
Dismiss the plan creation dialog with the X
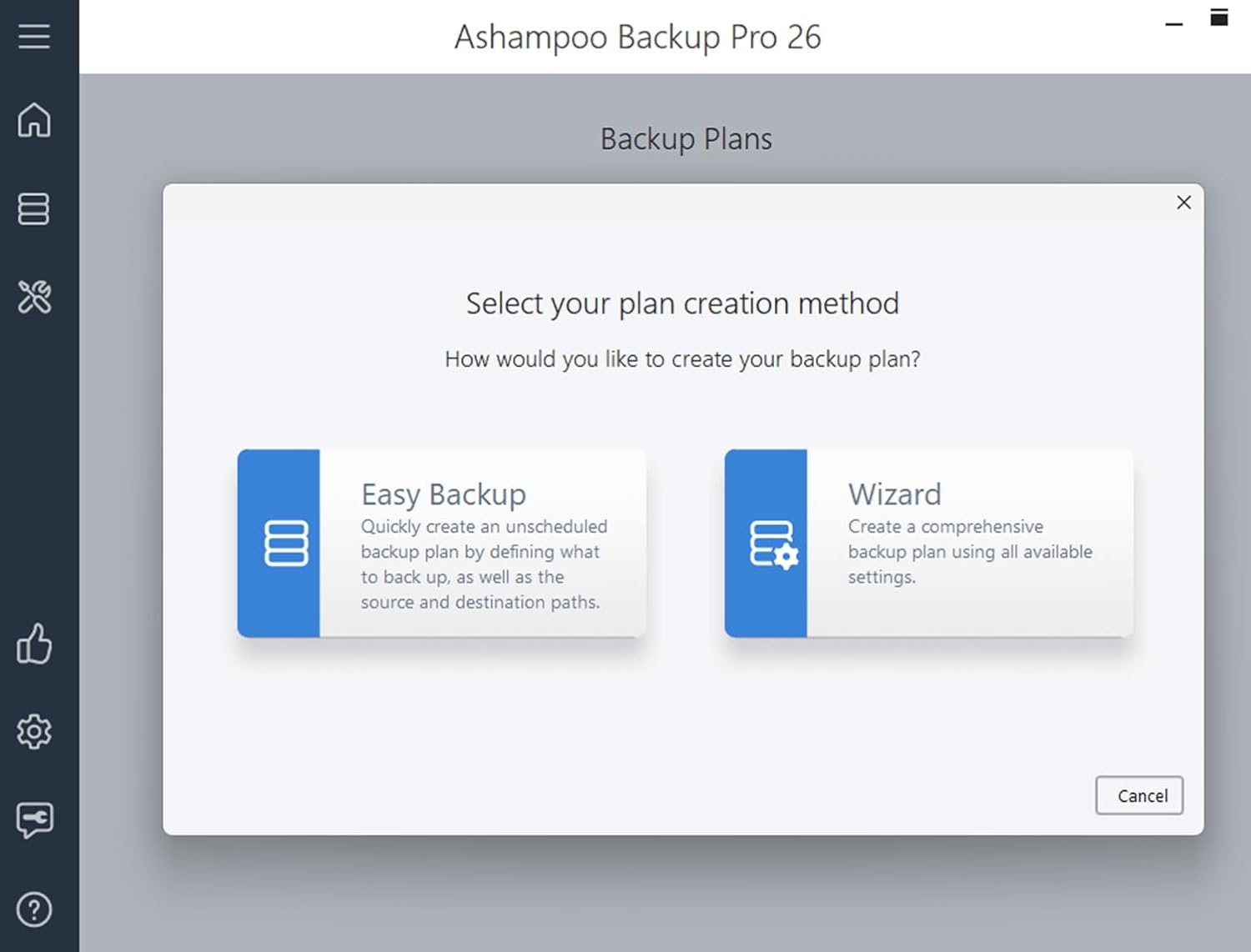tap(1183, 203)
